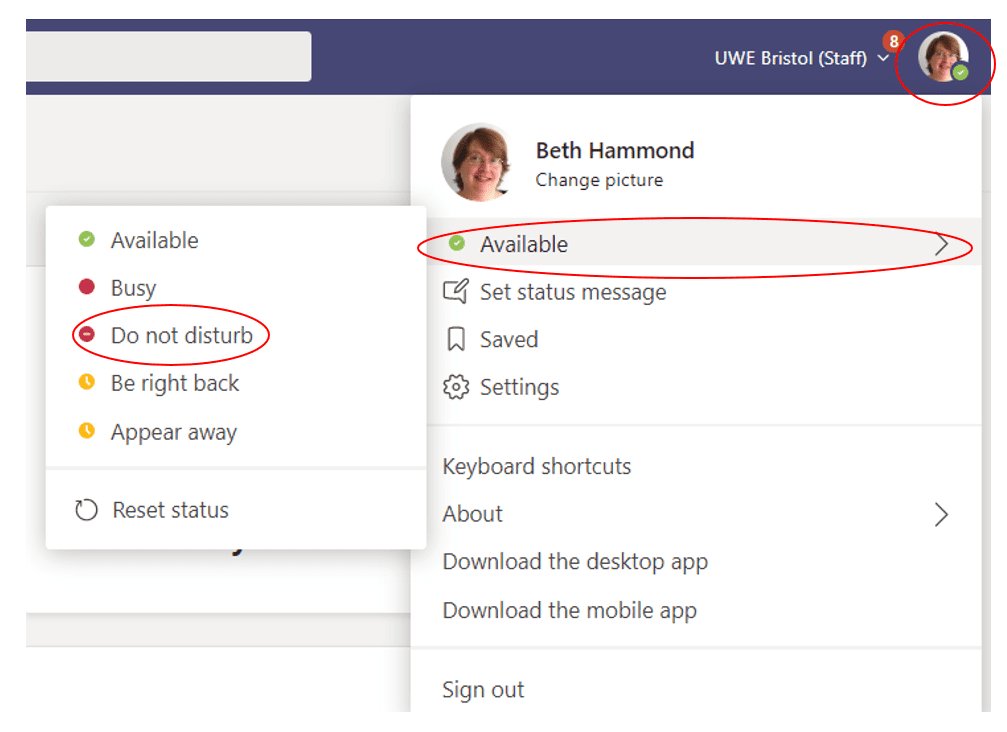Click the Be right back clock icon
This screenshot has width=1007, height=732.
click(x=87, y=382)
